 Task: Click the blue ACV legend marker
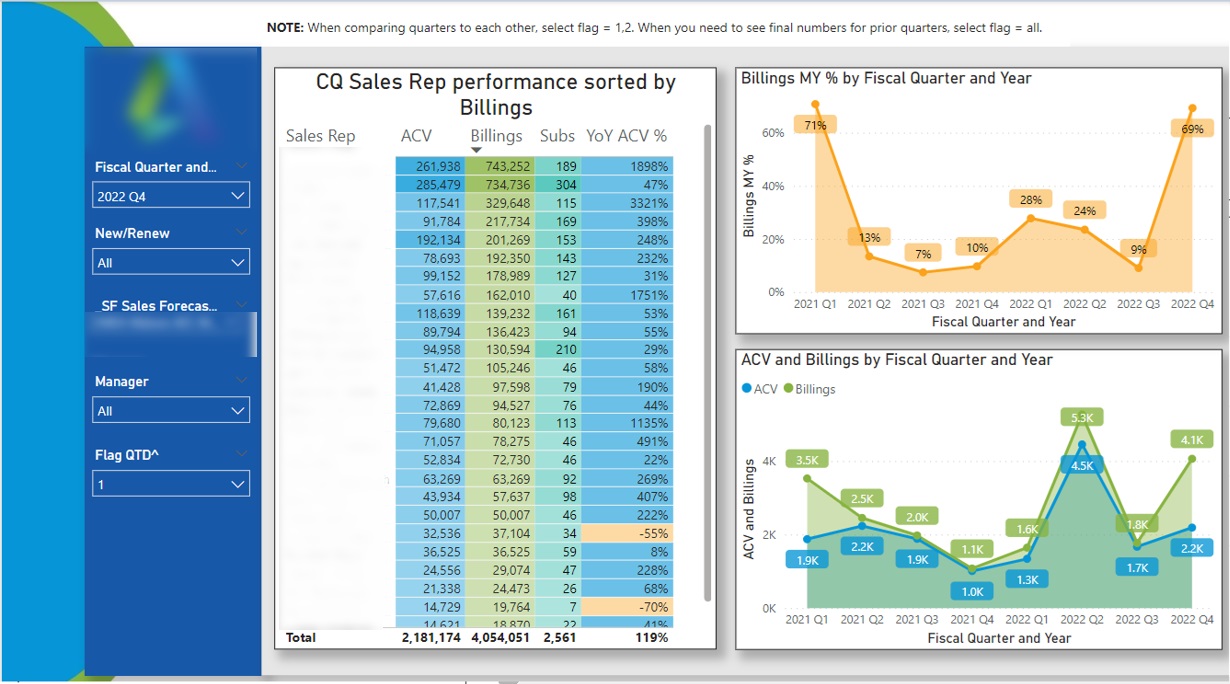[746, 389]
